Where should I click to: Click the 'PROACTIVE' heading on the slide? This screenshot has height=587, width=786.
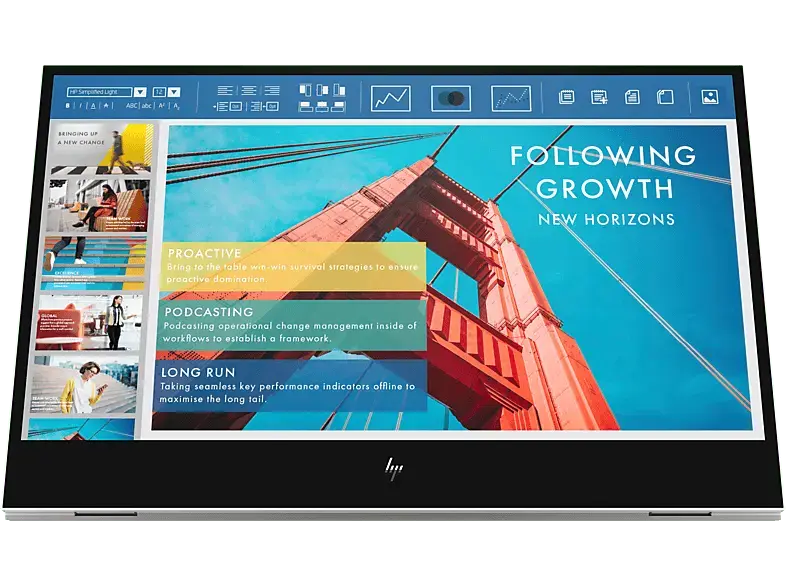click(205, 253)
